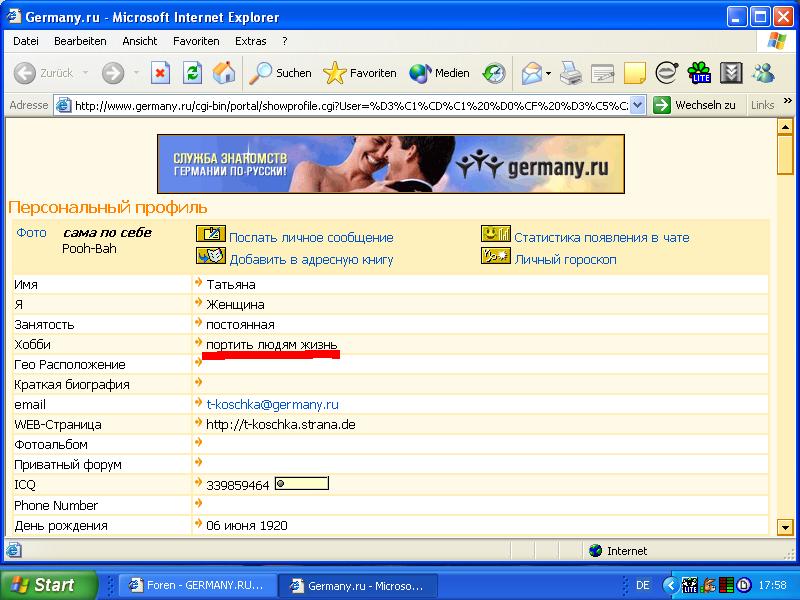Click the Zurück back arrow button

pyautogui.click(x=43, y=73)
